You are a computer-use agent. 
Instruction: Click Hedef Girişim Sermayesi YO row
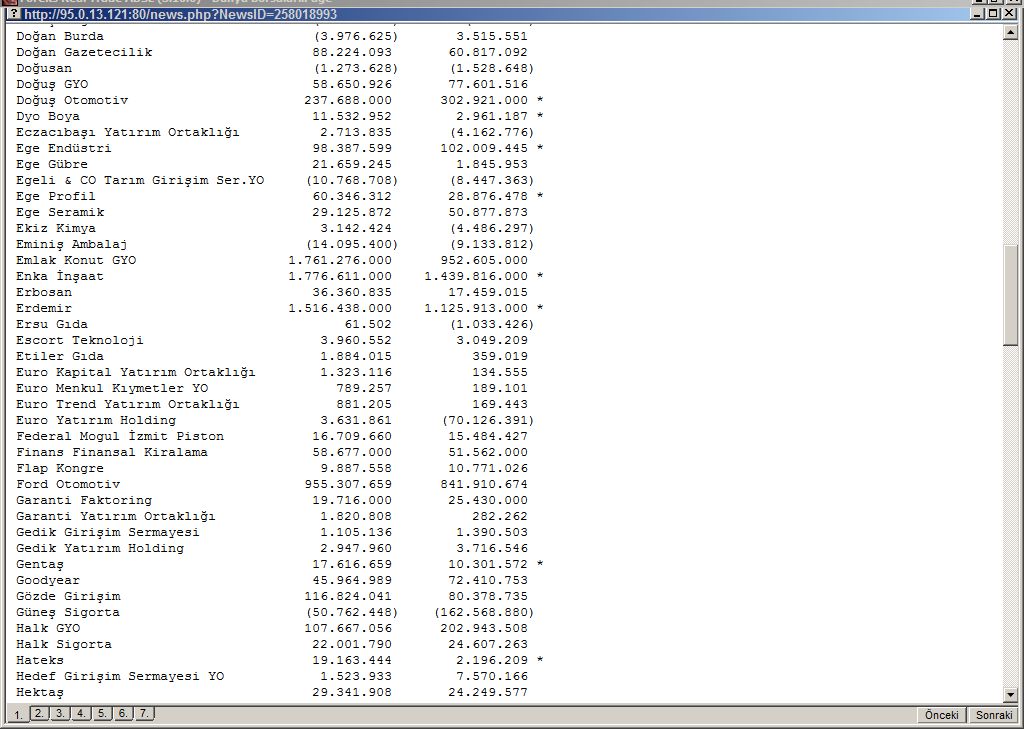tap(120, 677)
